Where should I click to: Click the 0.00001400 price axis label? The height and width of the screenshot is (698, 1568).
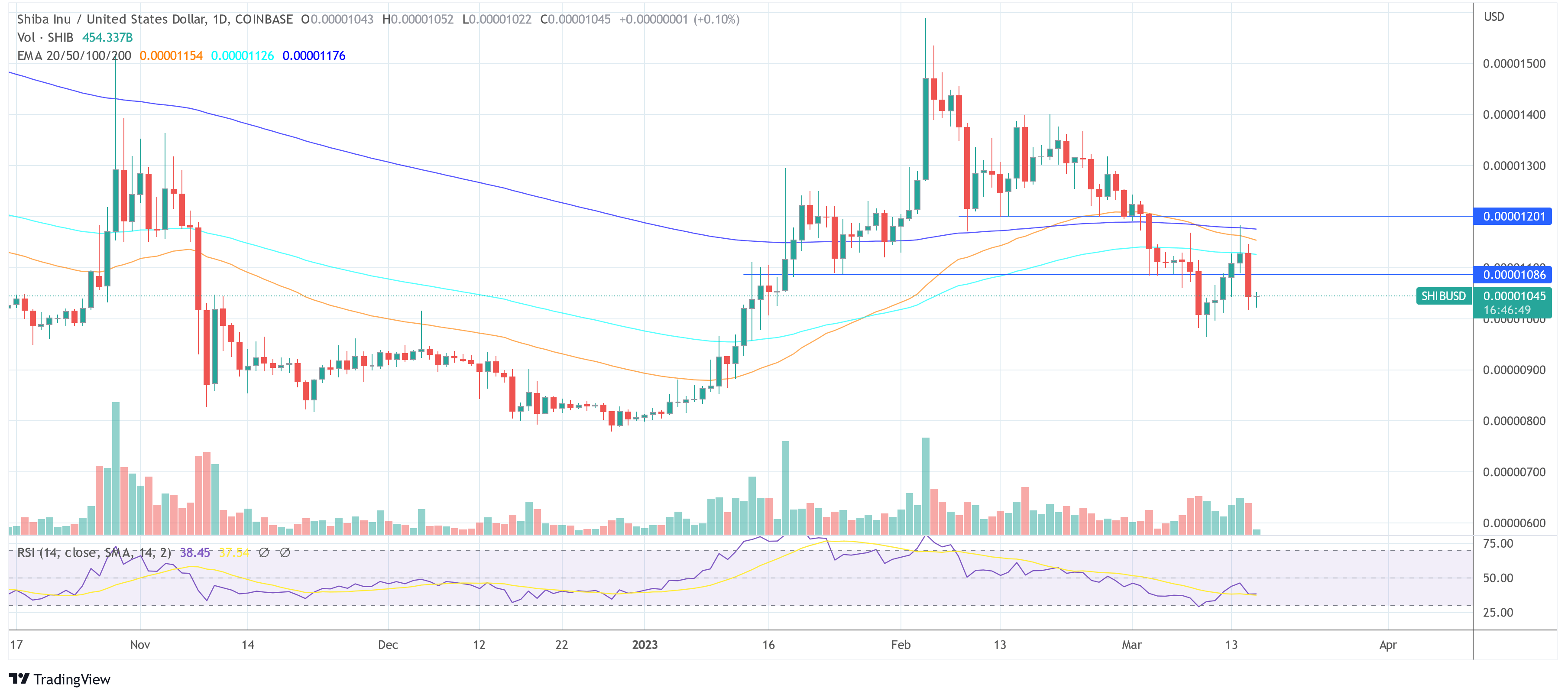1514,114
